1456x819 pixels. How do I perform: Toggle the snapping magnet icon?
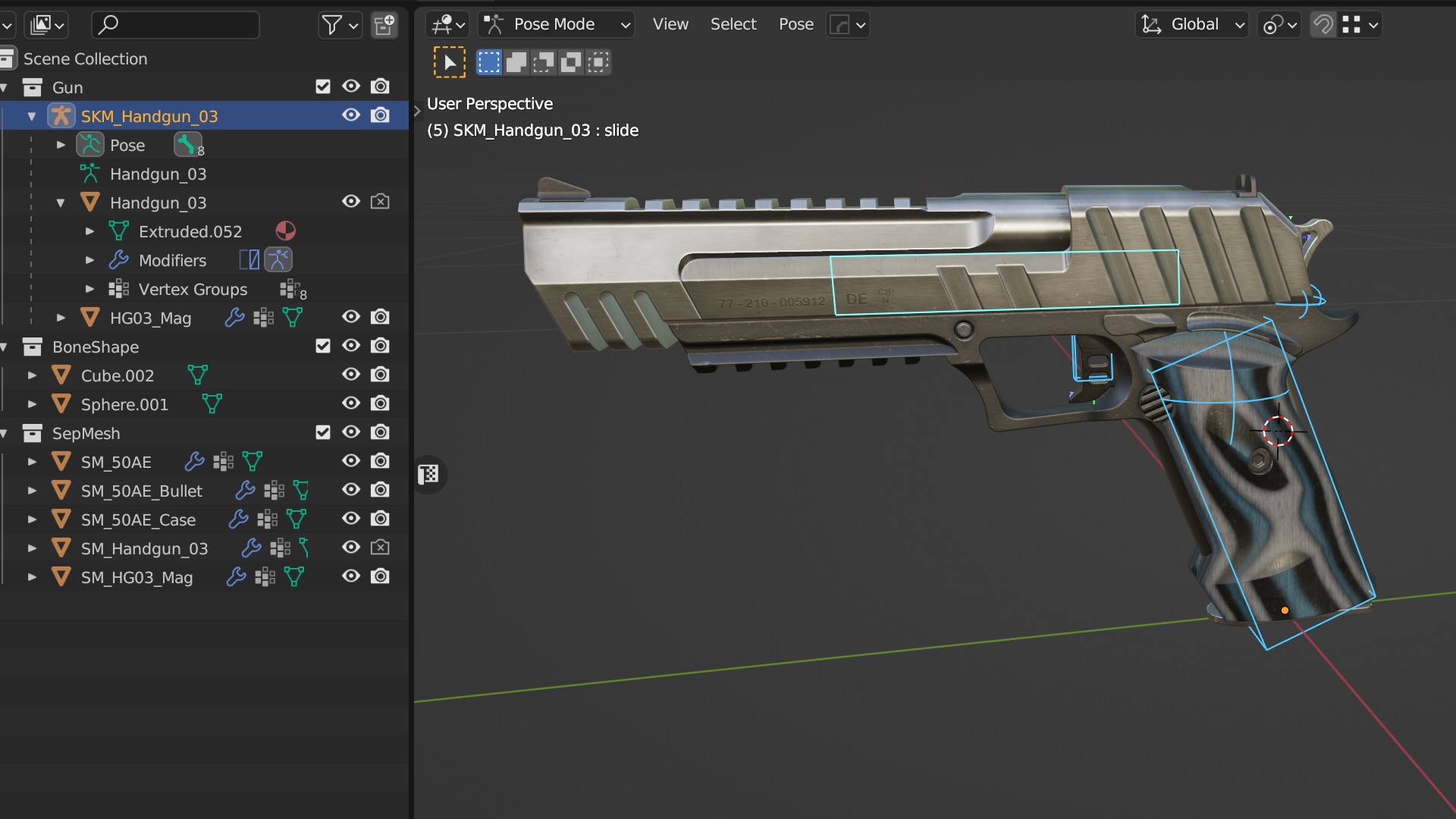(1323, 24)
